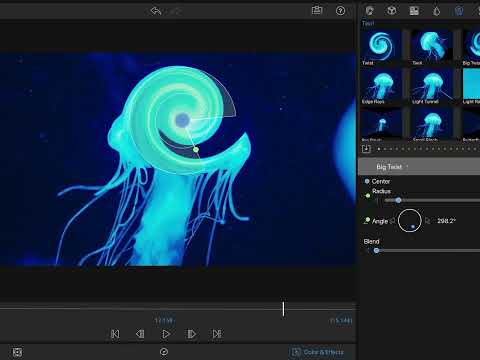
Task: Switch to the highlighted distortion effects tab
Action: pyautogui.click(x=459, y=11)
